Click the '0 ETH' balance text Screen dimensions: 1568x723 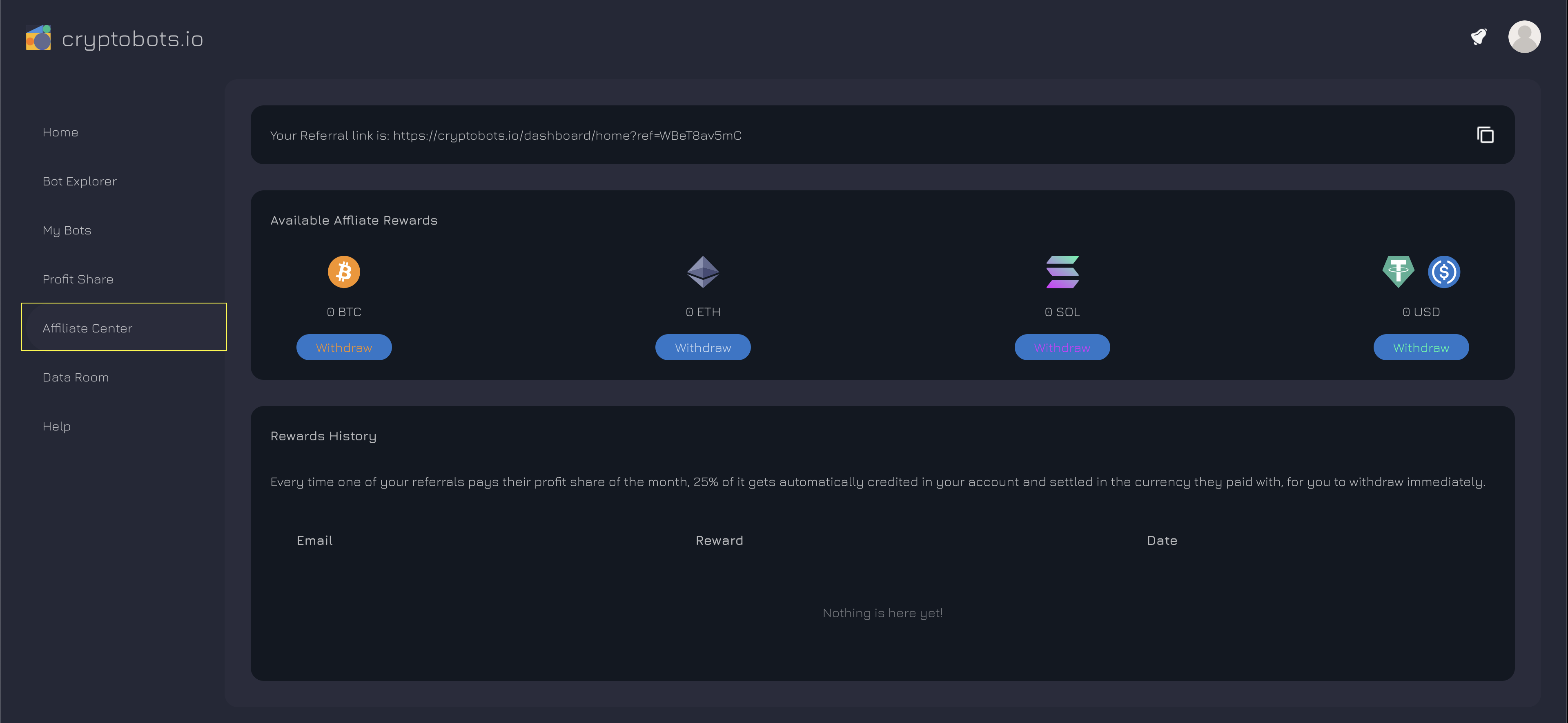703,312
